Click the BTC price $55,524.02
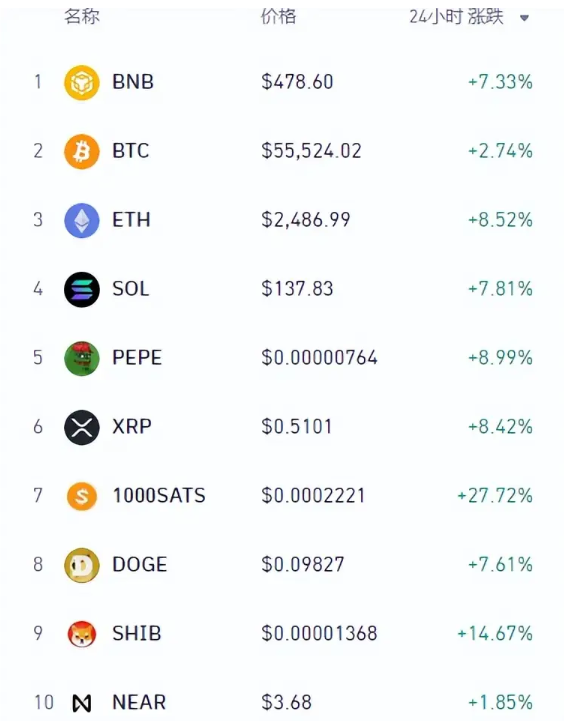Screen dimensions: 564x721 coord(311,151)
